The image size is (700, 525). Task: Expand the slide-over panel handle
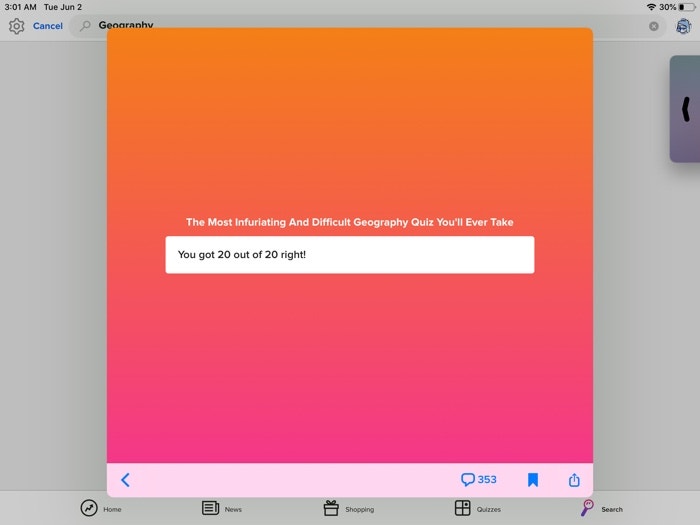(686, 109)
